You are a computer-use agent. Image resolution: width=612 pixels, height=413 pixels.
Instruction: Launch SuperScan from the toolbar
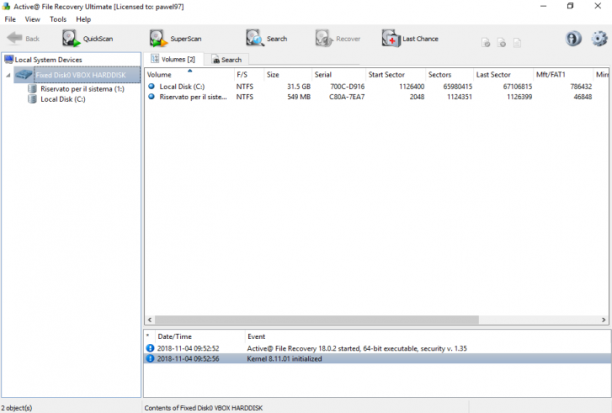[x=176, y=38]
